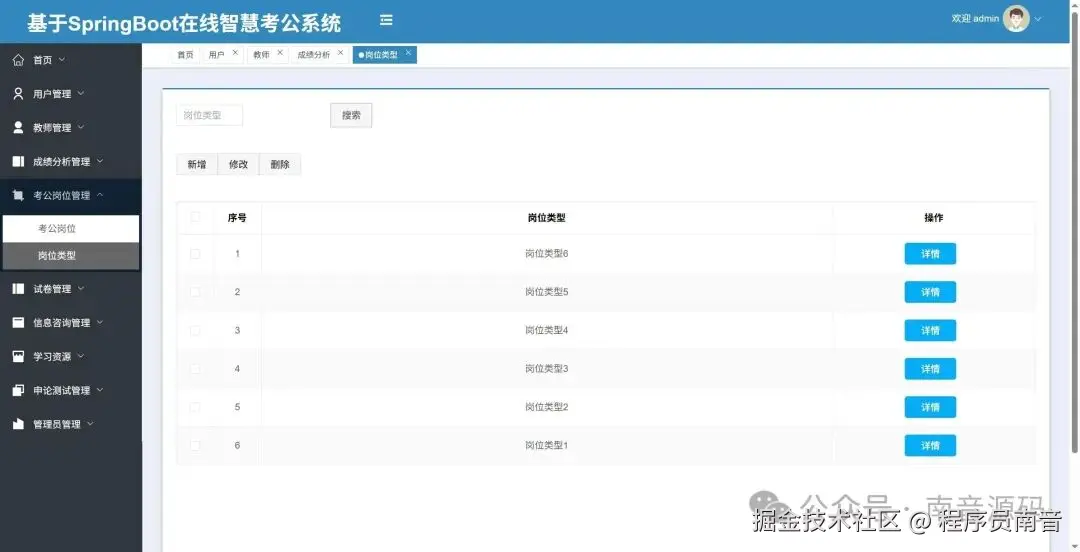The image size is (1080, 552).
Task: Click the 管理员管理 sidebar icon
Action: coord(19,424)
